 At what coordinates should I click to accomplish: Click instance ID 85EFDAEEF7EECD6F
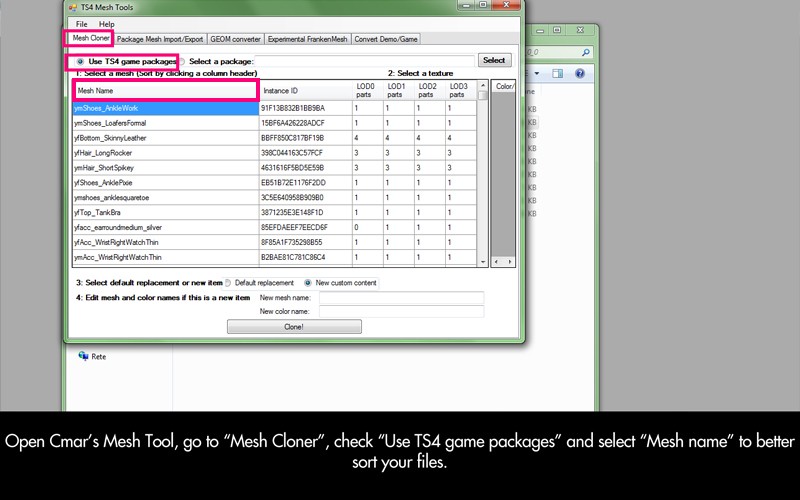tap(294, 227)
